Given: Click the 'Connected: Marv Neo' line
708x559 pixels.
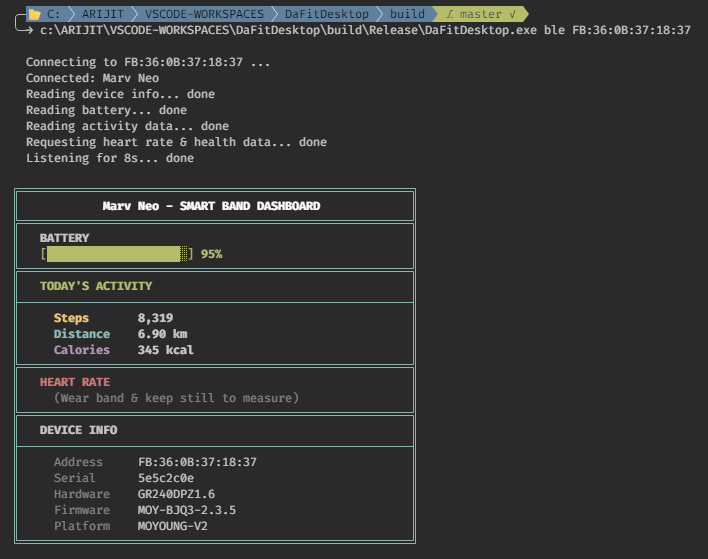Looking at the screenshot, I should [x=92, y=78].
